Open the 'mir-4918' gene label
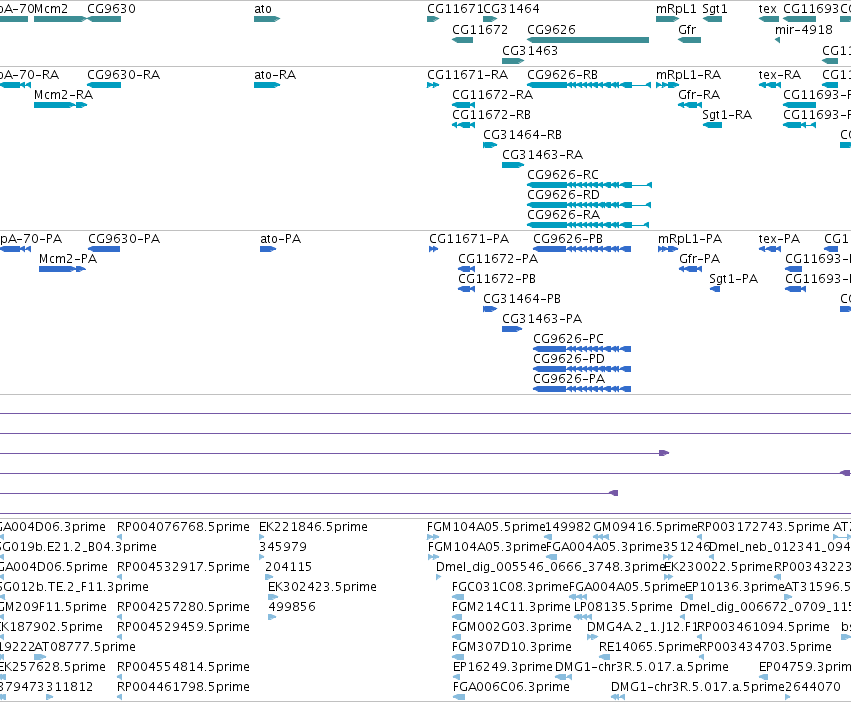This screenshot has width=851, height=702. point(804,29)
